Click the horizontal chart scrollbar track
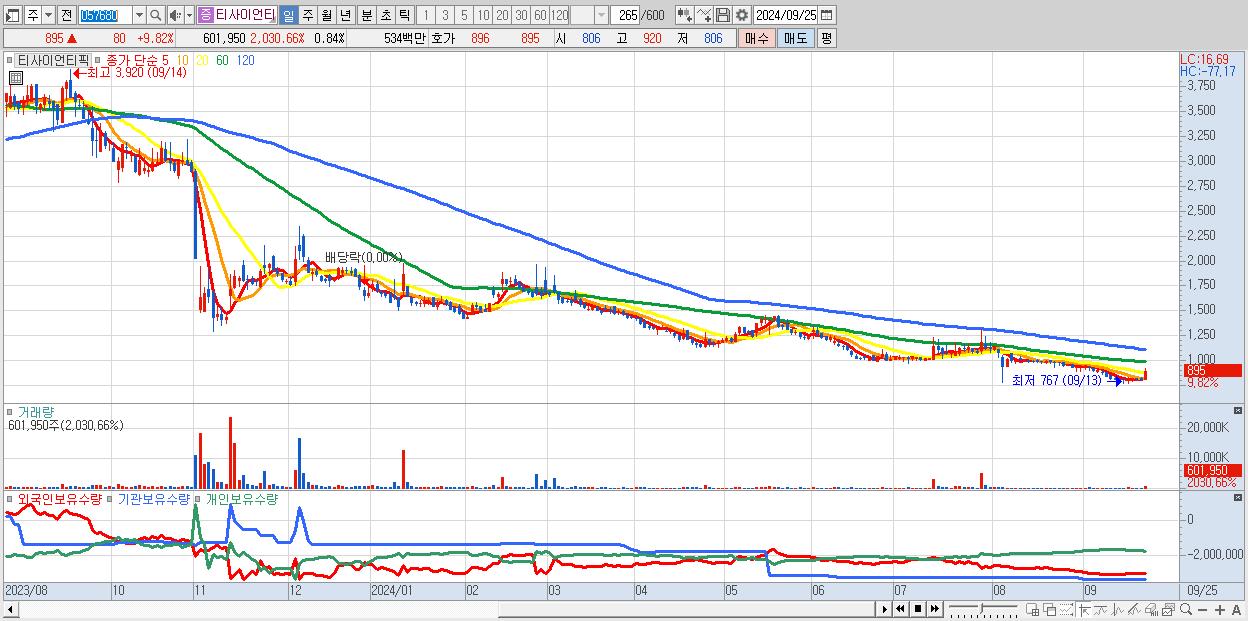Image resolution: width=1248 pixels, height=621 pixels. (x=445, y=609)
